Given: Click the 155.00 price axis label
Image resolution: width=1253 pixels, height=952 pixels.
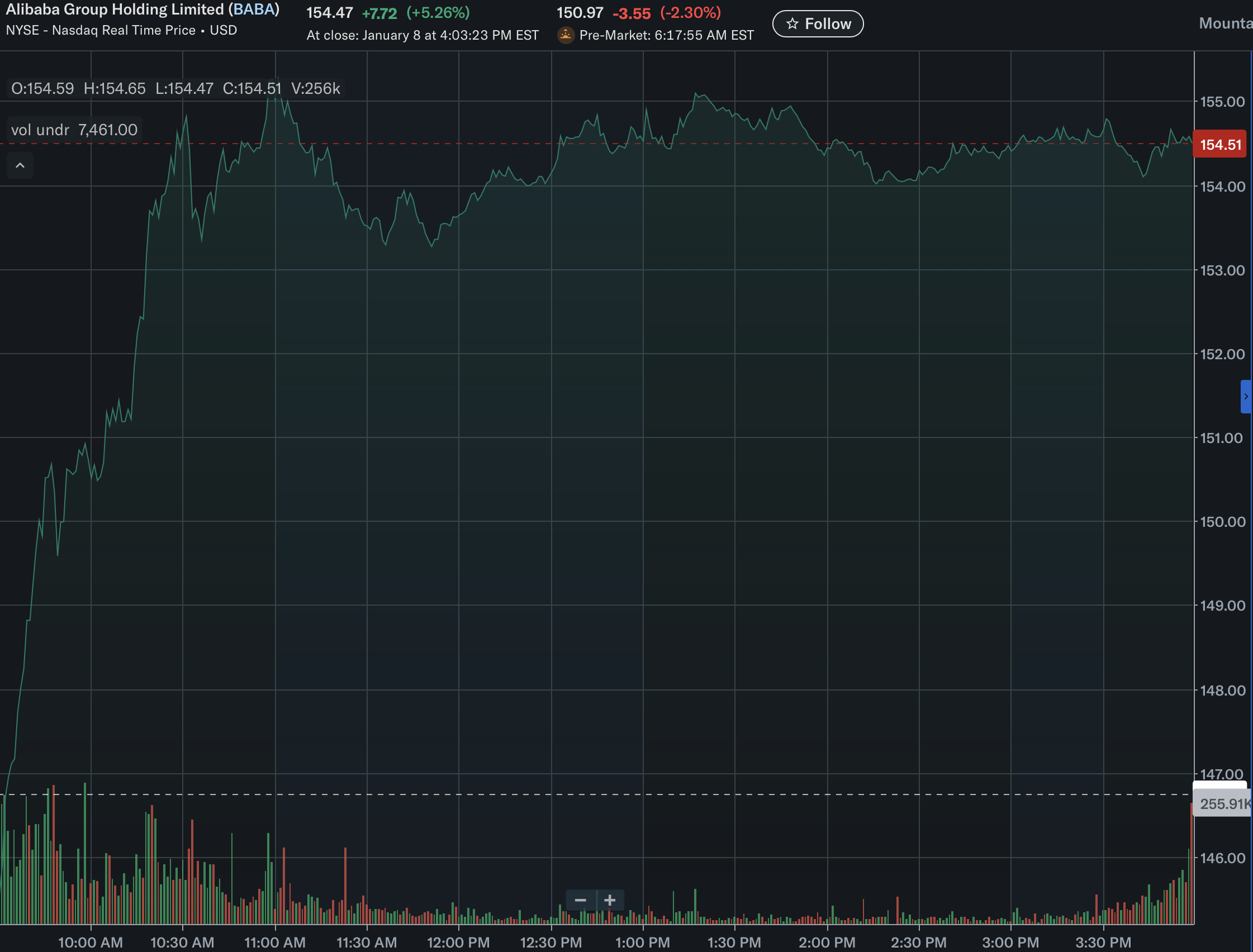Looking at the screenshot, I should (1222, 102).
